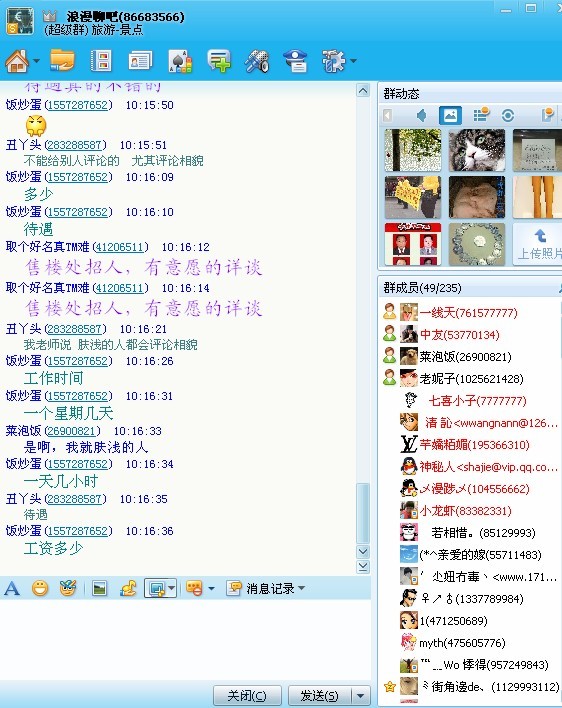
Task: Open 消息记录 message history
Action: pyautogui.click(x=260, y=588)
